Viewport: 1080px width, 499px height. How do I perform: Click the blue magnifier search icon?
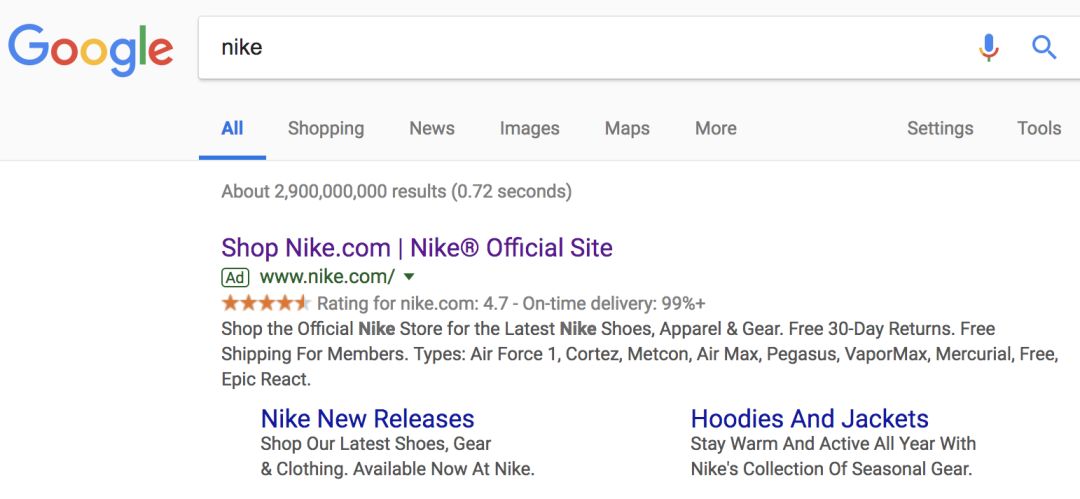[x=1044, y=47]
